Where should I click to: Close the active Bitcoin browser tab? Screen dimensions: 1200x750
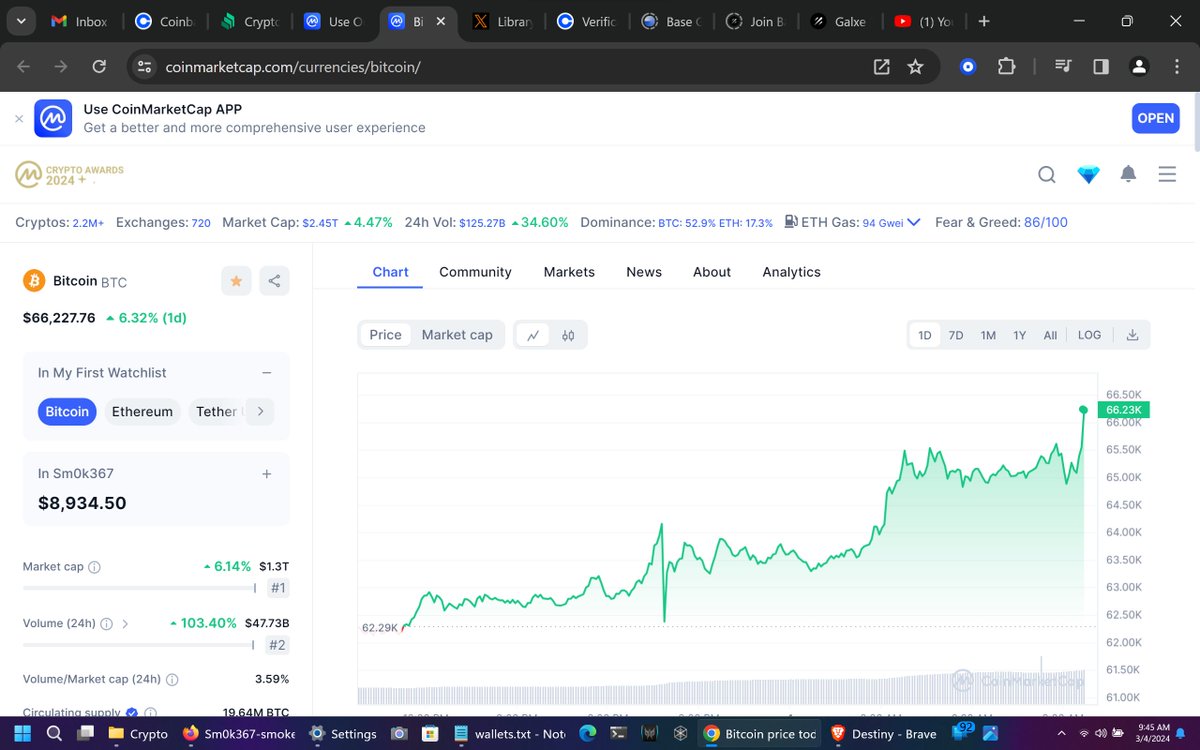441,21
